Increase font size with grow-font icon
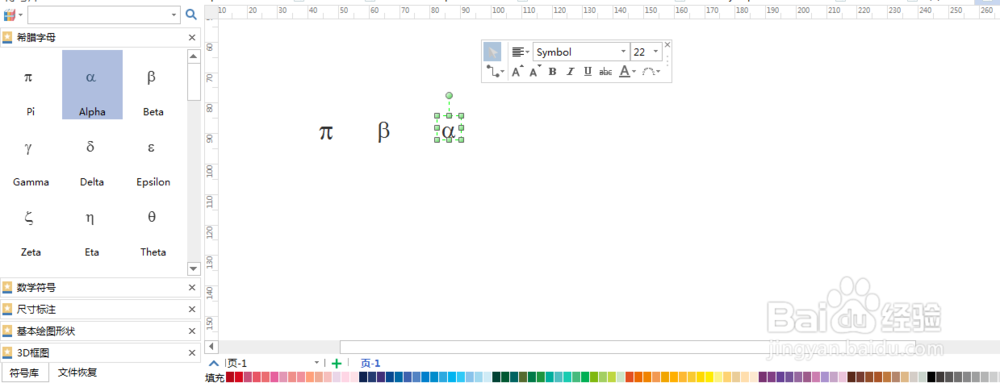 coord(517,71)
